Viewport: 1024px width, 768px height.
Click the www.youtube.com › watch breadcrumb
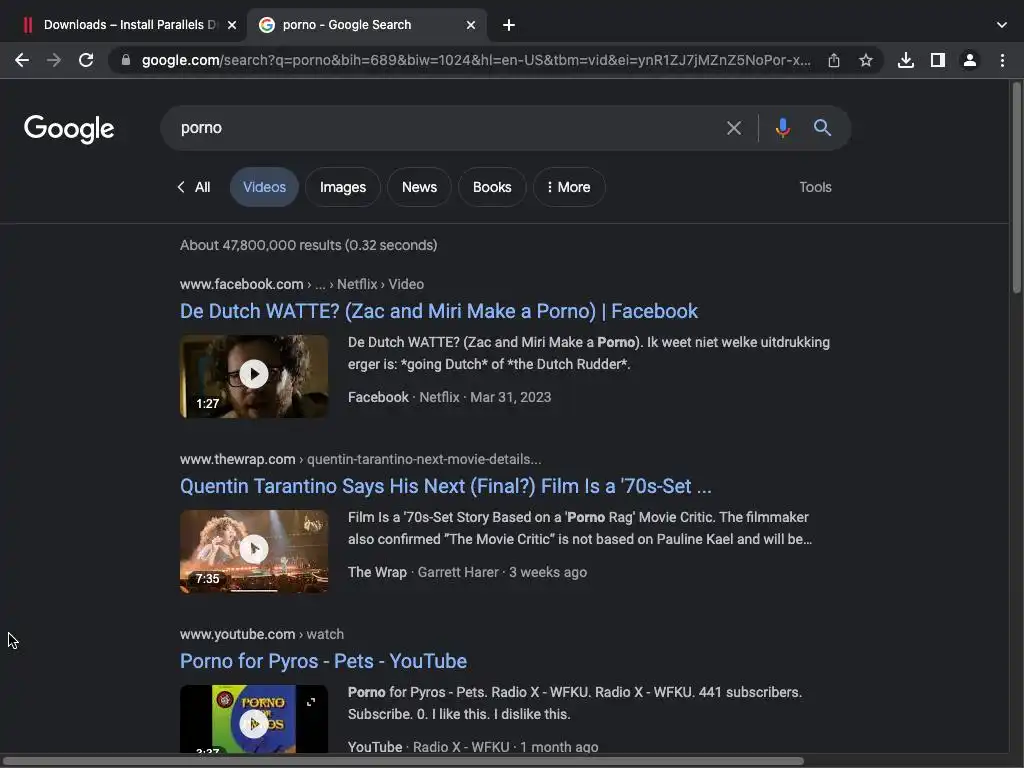coord(262,634)
